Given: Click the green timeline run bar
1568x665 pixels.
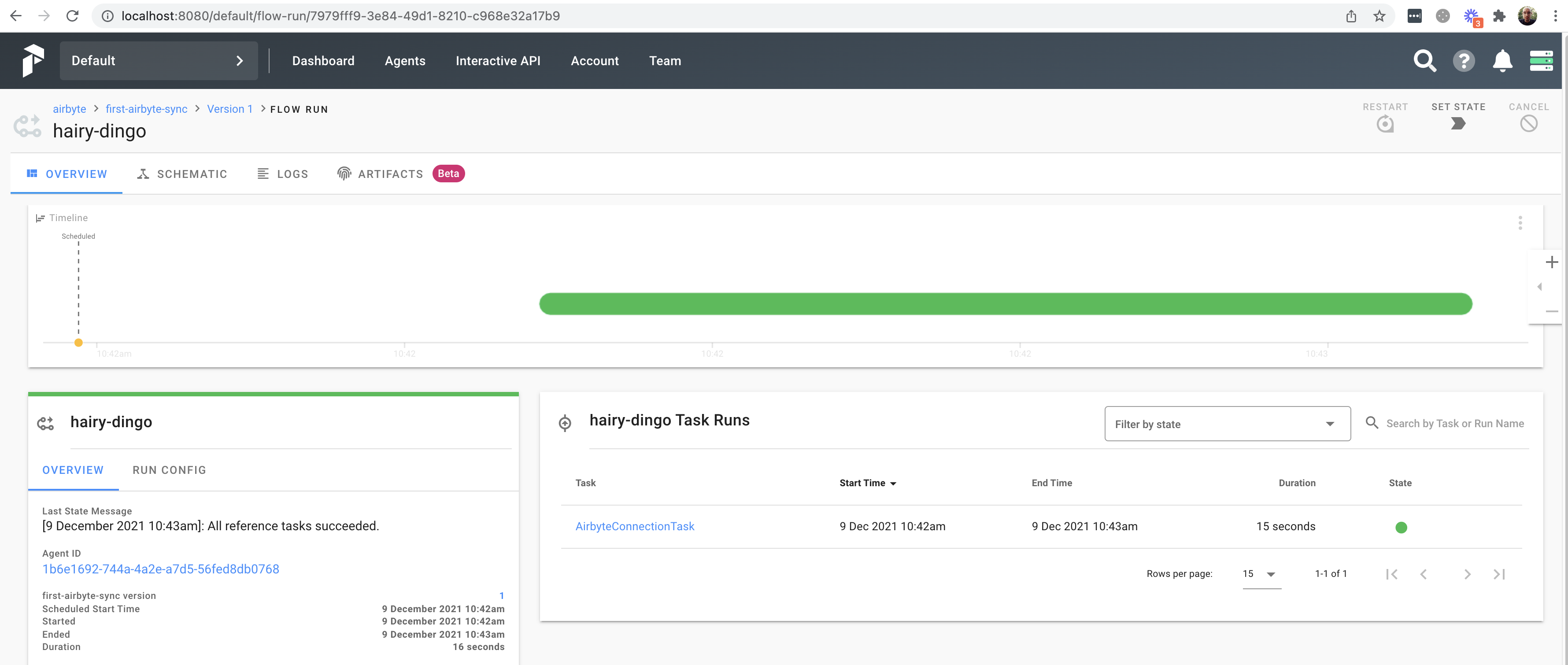Looking at the screenshot, I should [x=1005, y=303].
